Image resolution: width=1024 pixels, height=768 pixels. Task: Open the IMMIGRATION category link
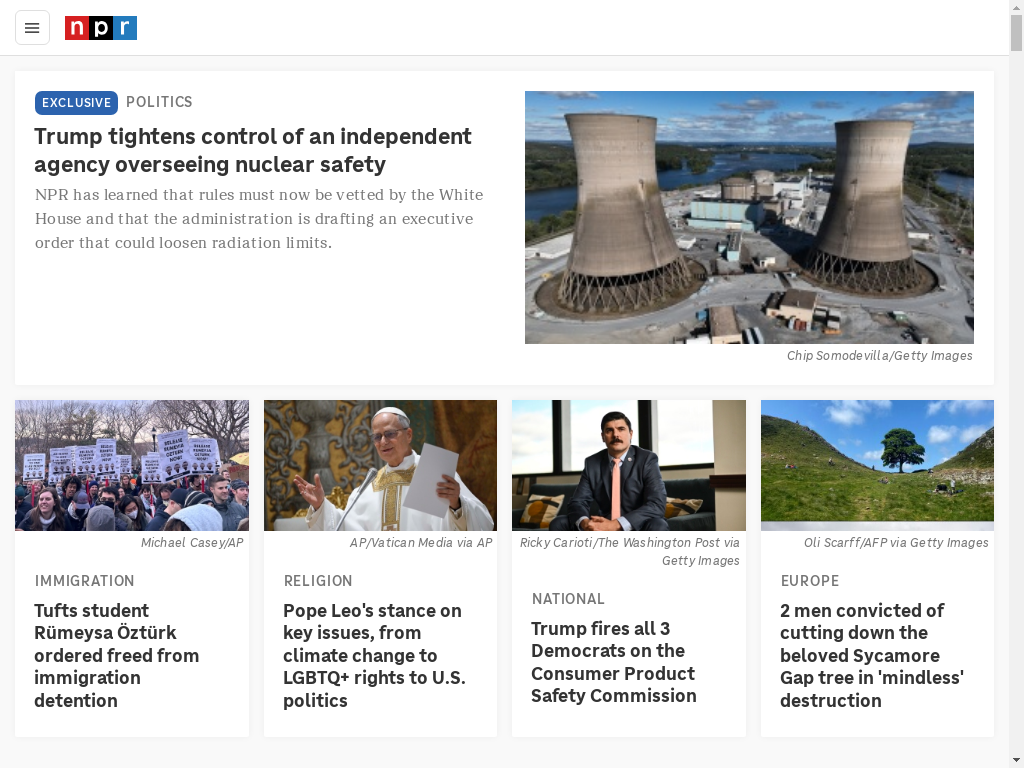click(85, 581)
